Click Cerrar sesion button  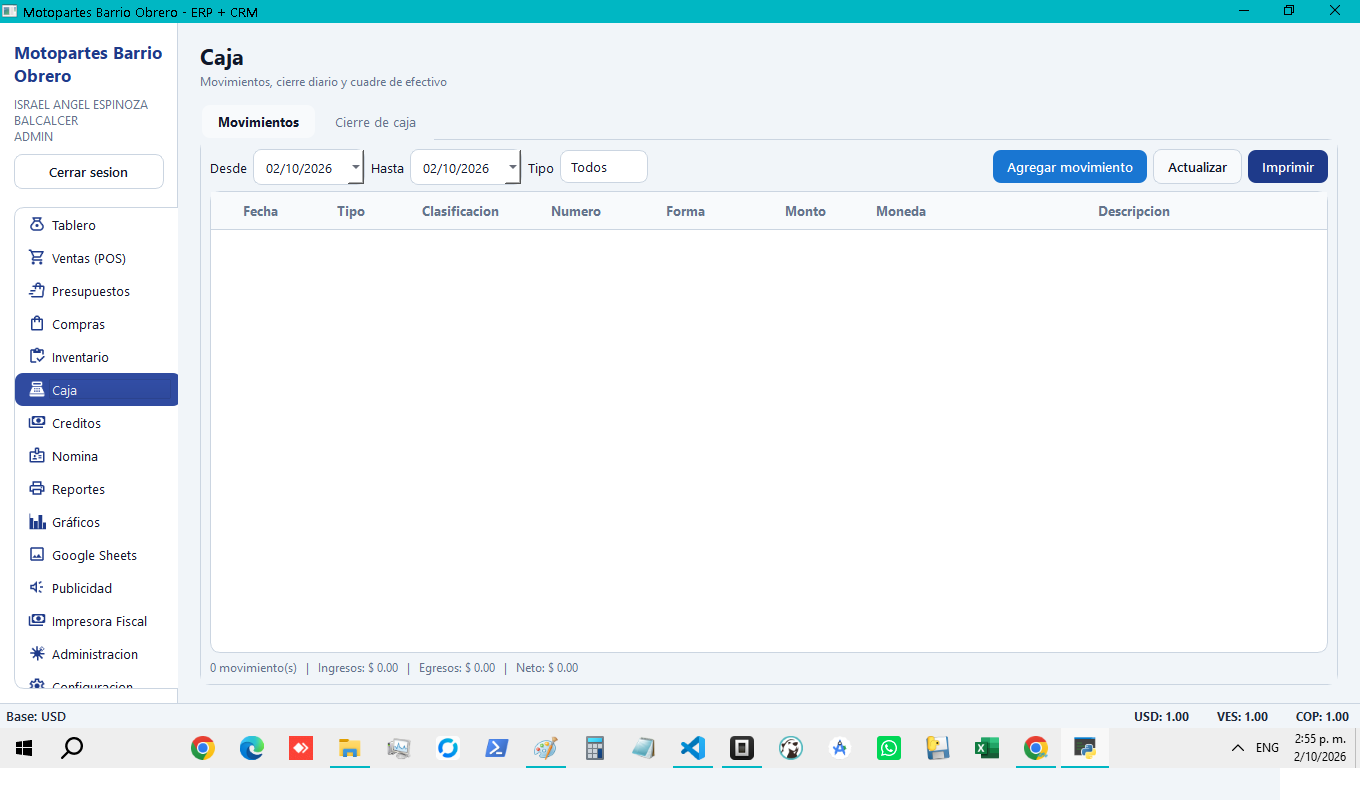pos(89,172)
